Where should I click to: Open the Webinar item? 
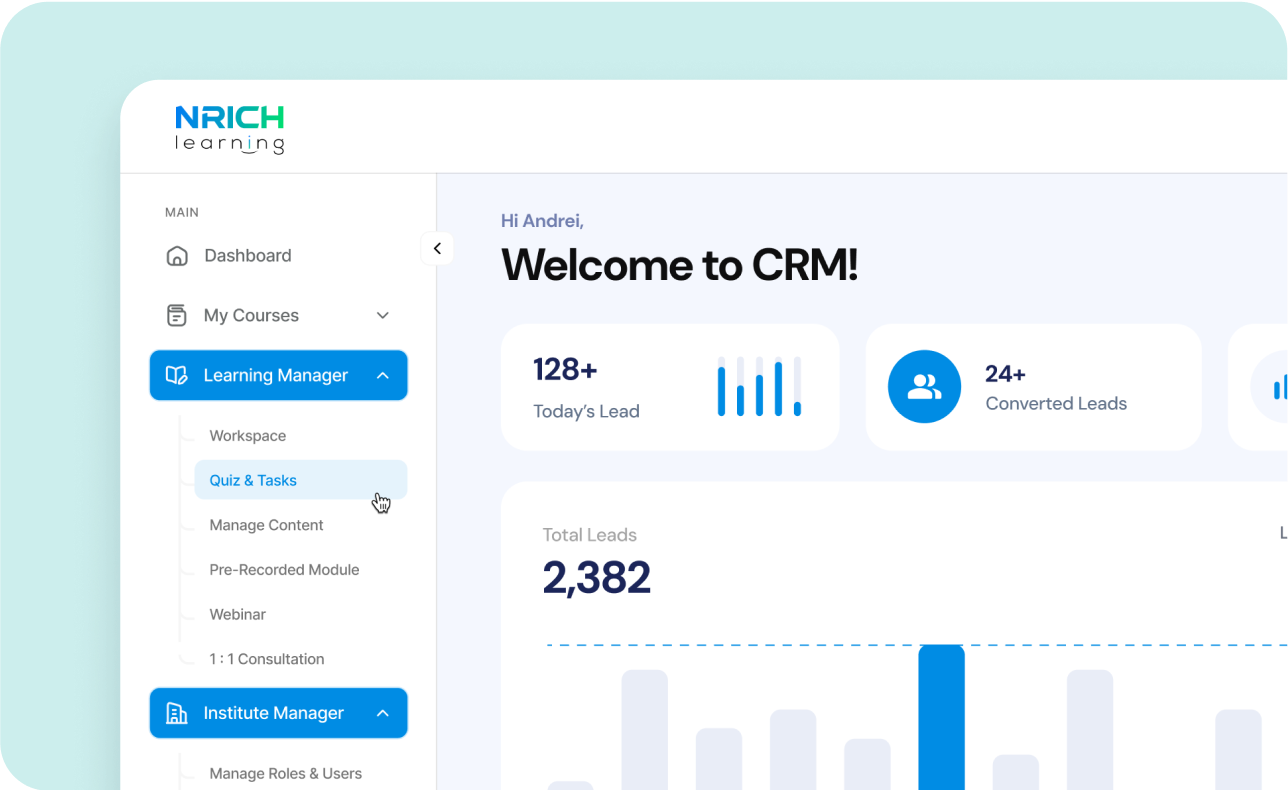238,615
